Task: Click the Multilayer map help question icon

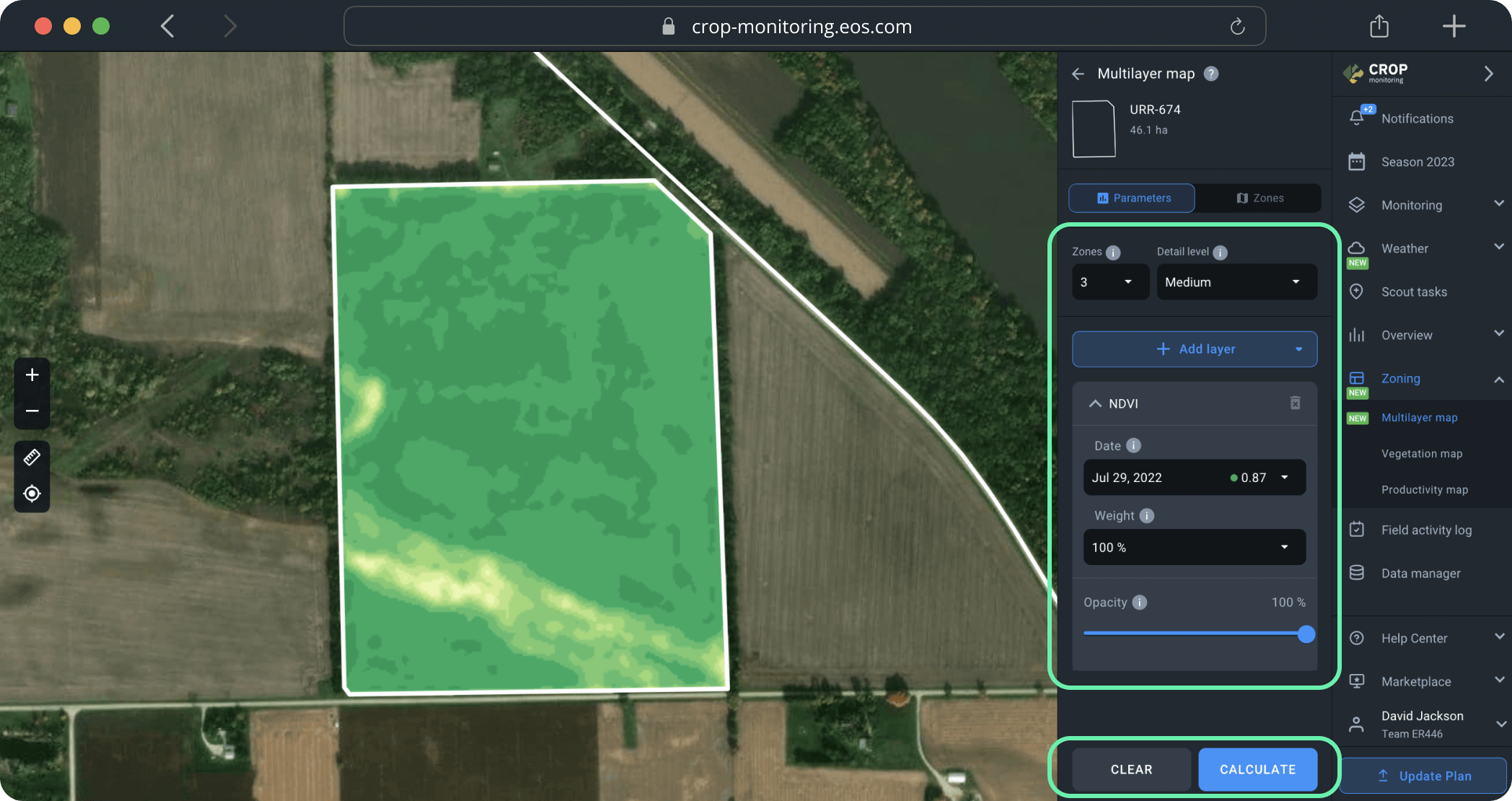Action: (1212, 73)
